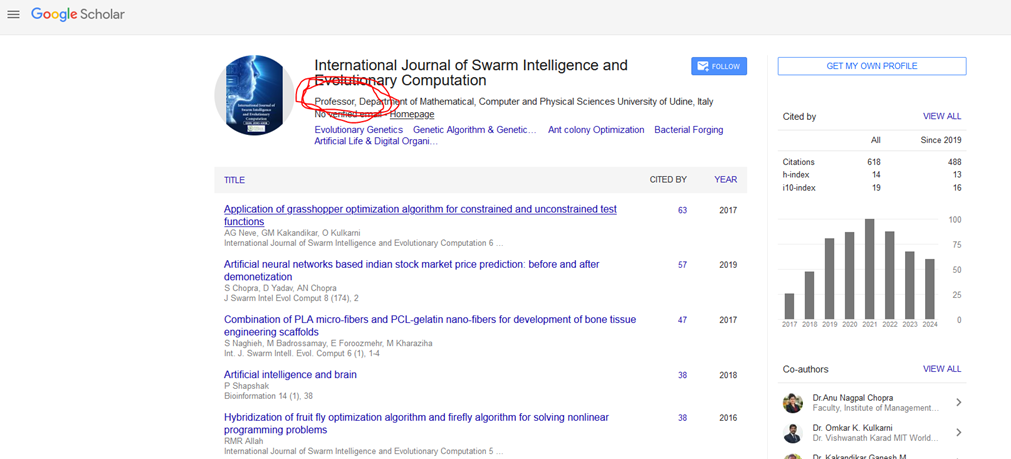1011x459 pixels.
Task: Click 38 citations for Artificial intelligence and brain
Action: click(x=682, y=375)
